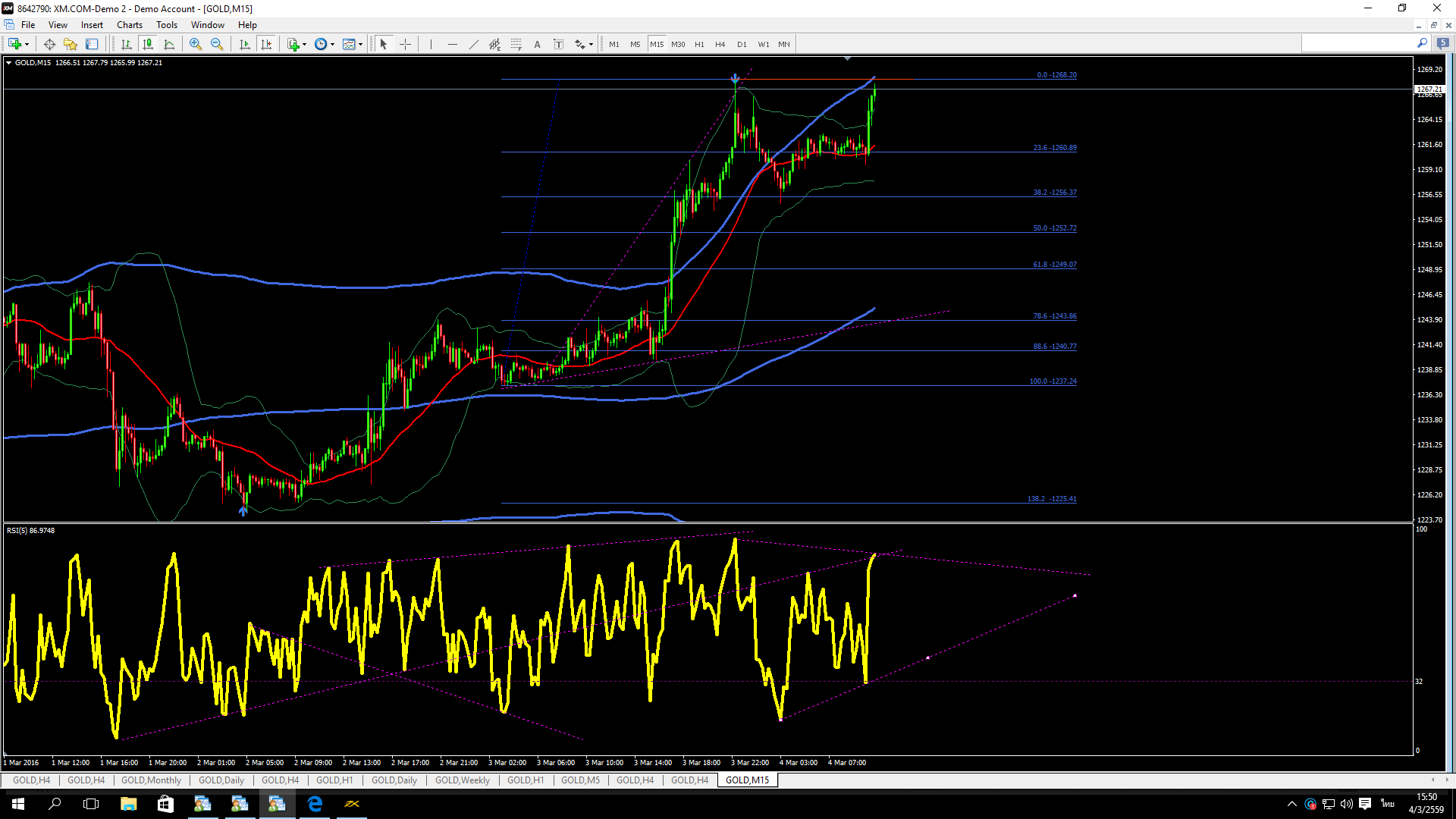Toggle candlestick chart mode
The height and width of the screenshot is (819, 1456).
point(148,44)
